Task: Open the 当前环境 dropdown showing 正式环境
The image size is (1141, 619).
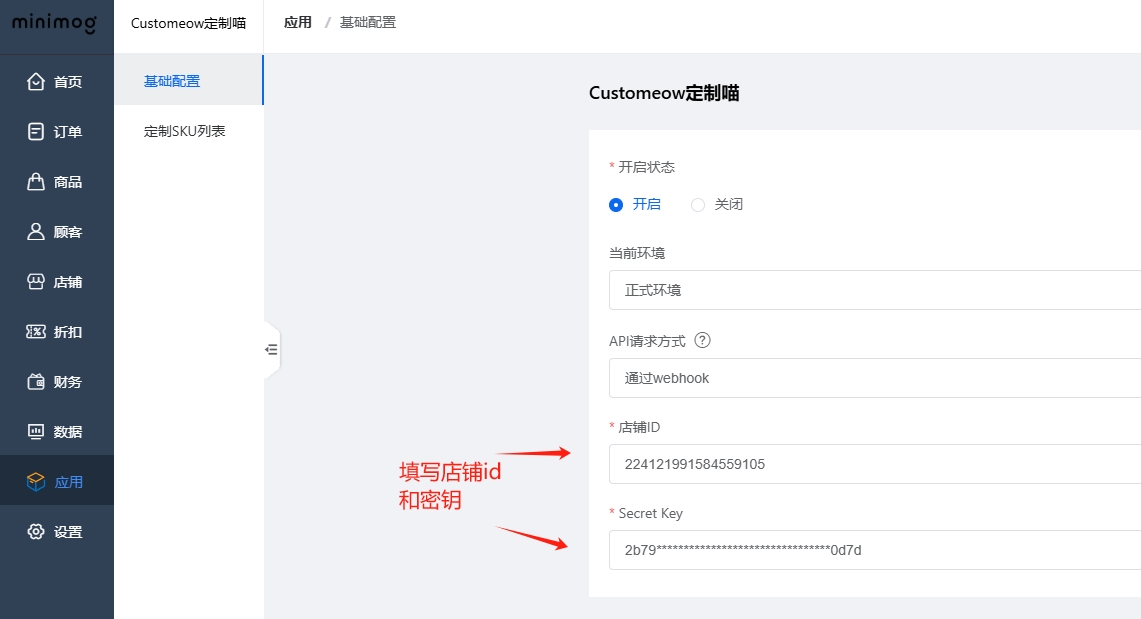Action: [875, 290]
